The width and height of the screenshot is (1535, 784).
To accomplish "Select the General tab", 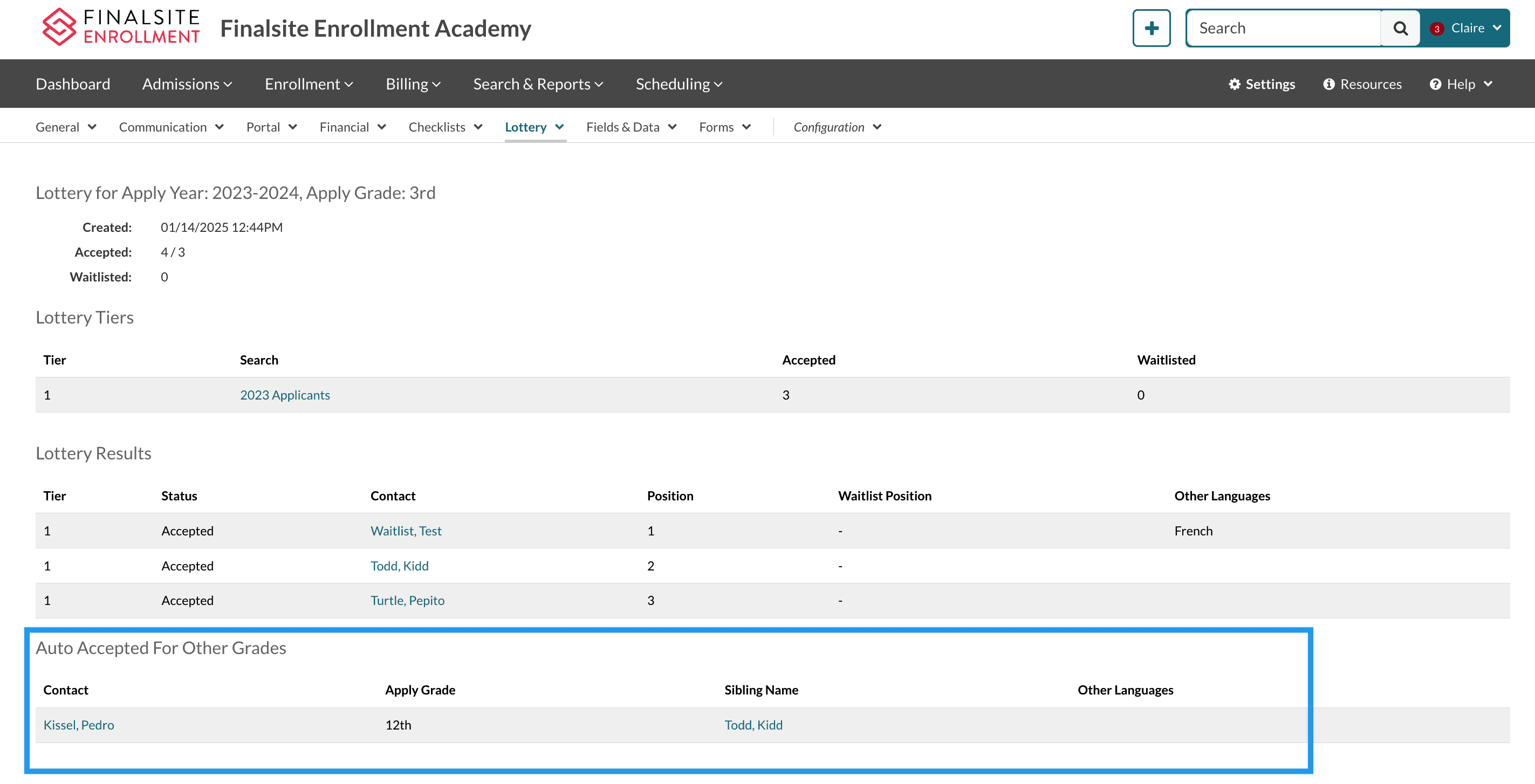I will [64, 126].
